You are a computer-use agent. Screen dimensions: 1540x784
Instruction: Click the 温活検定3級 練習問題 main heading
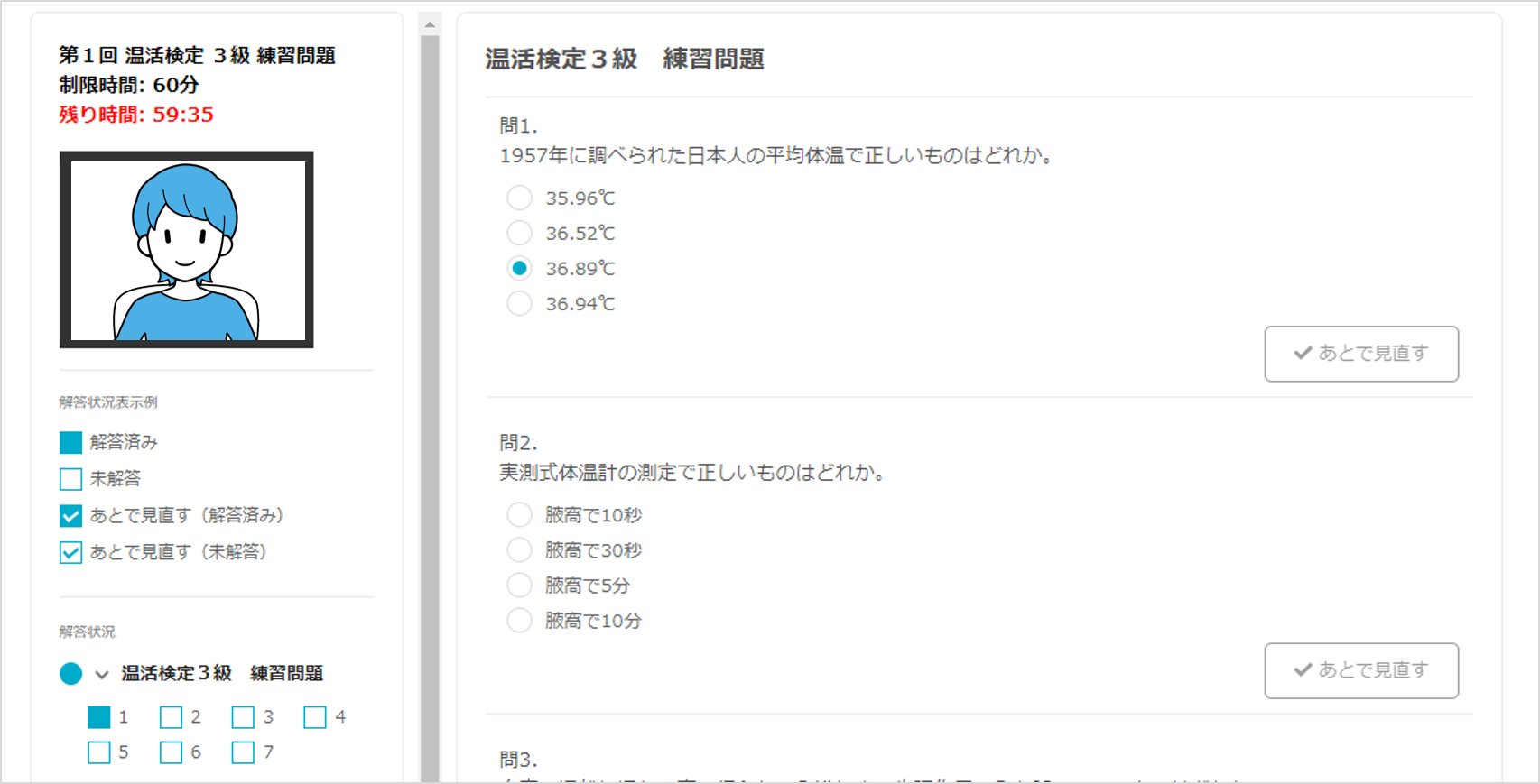click(x=625, y=59)
